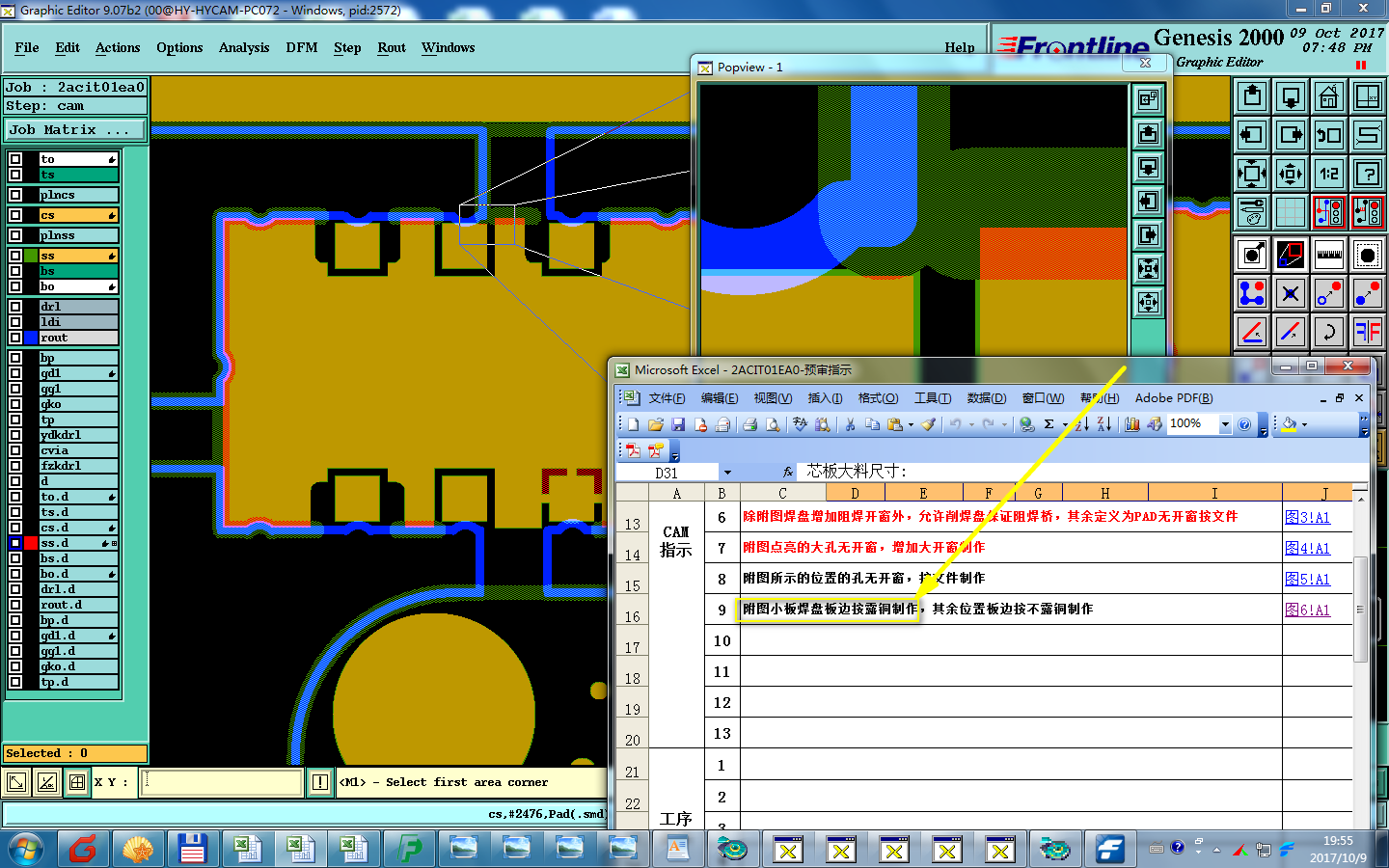Open Excel's 格式(O) menu
This screenshot has width=1389, height=868.
click(x=878, y=397)
